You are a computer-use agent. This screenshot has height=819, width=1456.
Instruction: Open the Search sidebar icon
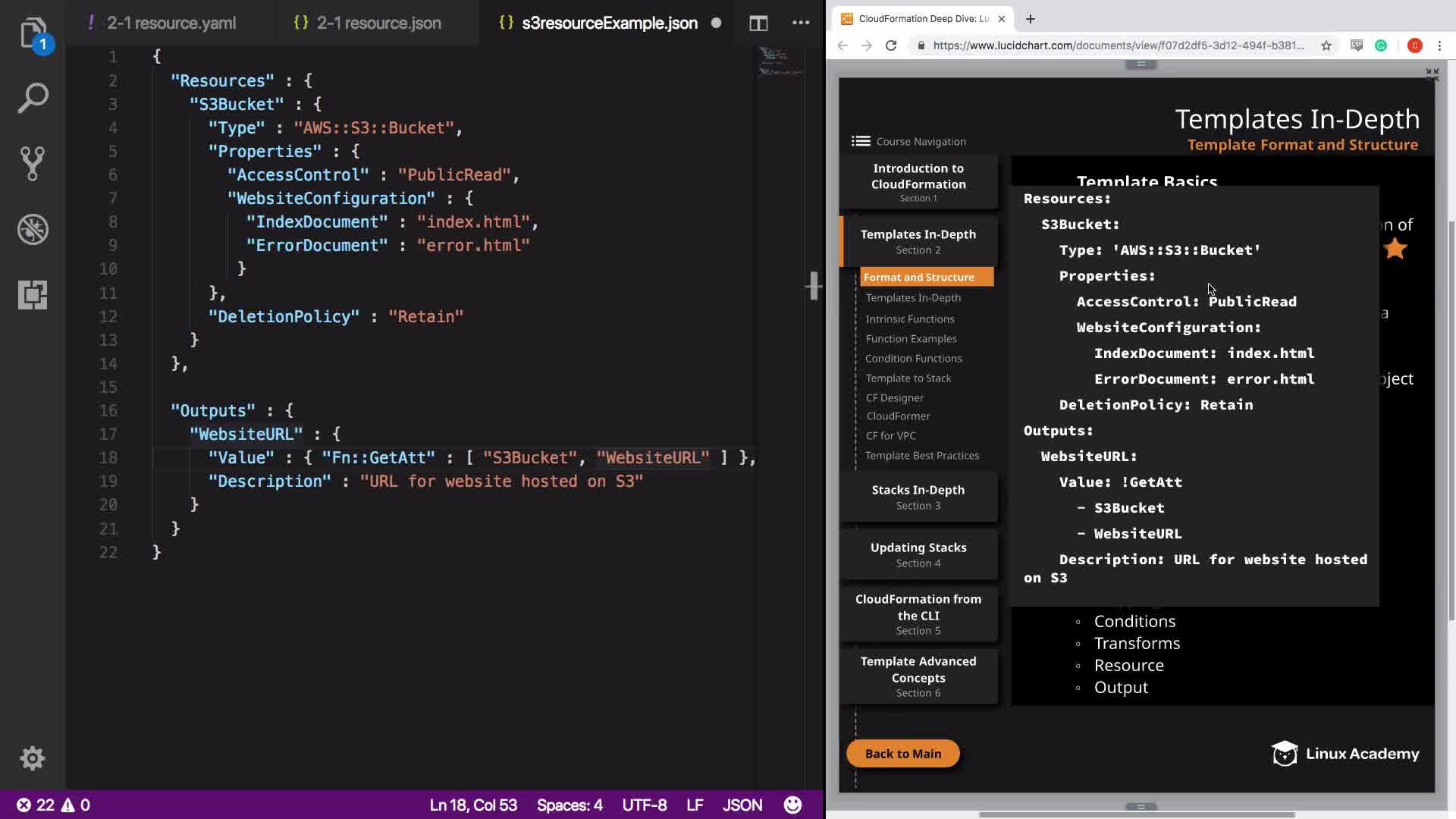click(x=33, y=99)
